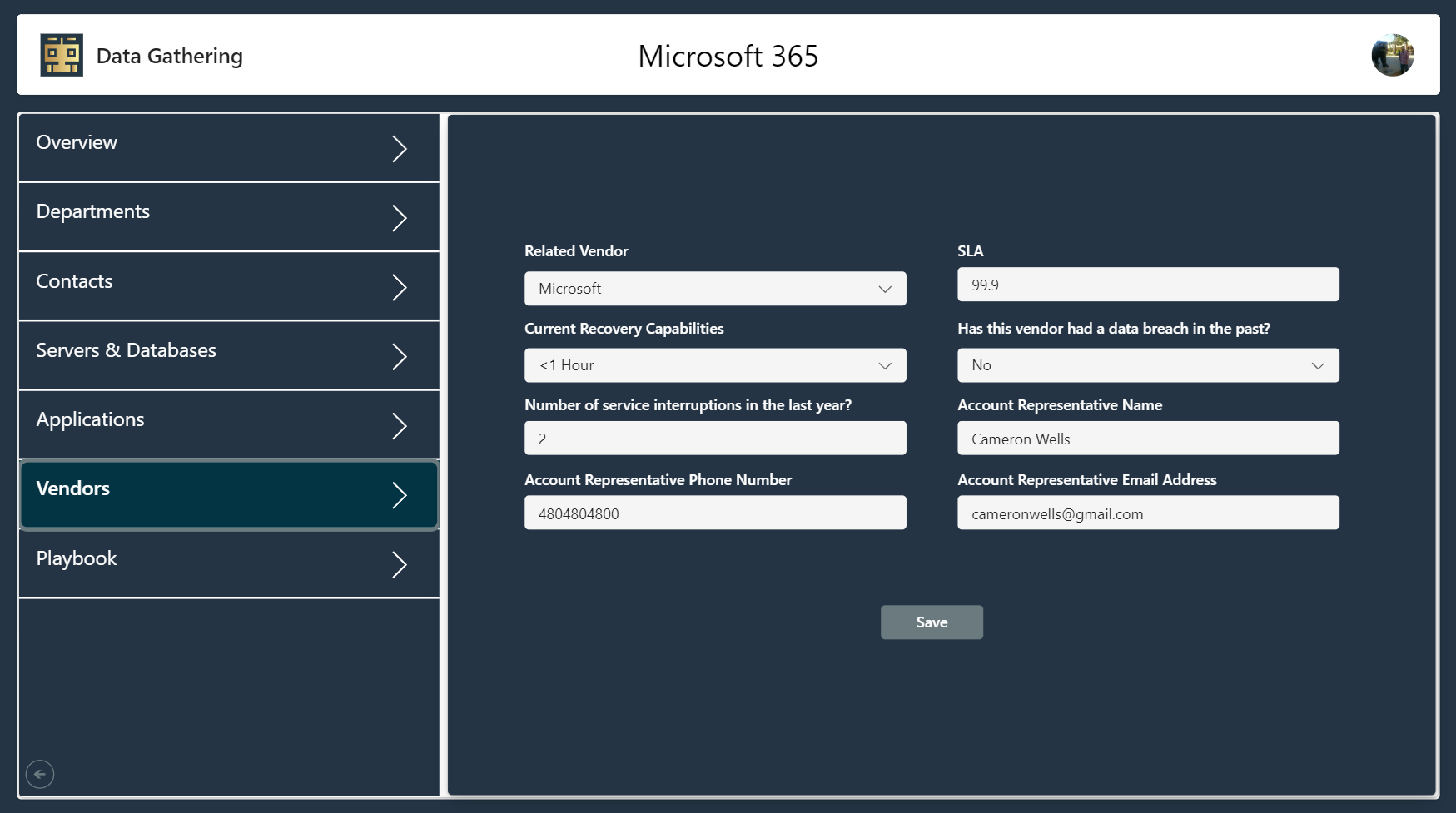The width and height of the screenshot is (1456, 813).
Task: Select the Vendors menu item
Action: click(x=229, y=494)
